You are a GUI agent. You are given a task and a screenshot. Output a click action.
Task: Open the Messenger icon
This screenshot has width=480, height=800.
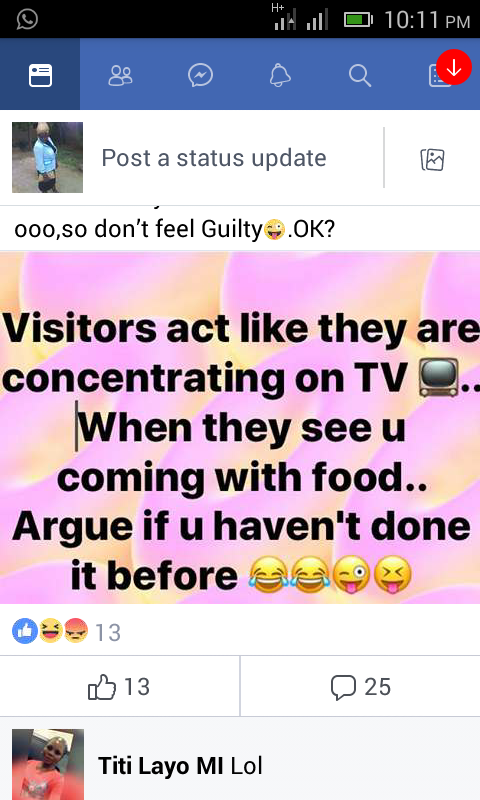click(200, 76)
